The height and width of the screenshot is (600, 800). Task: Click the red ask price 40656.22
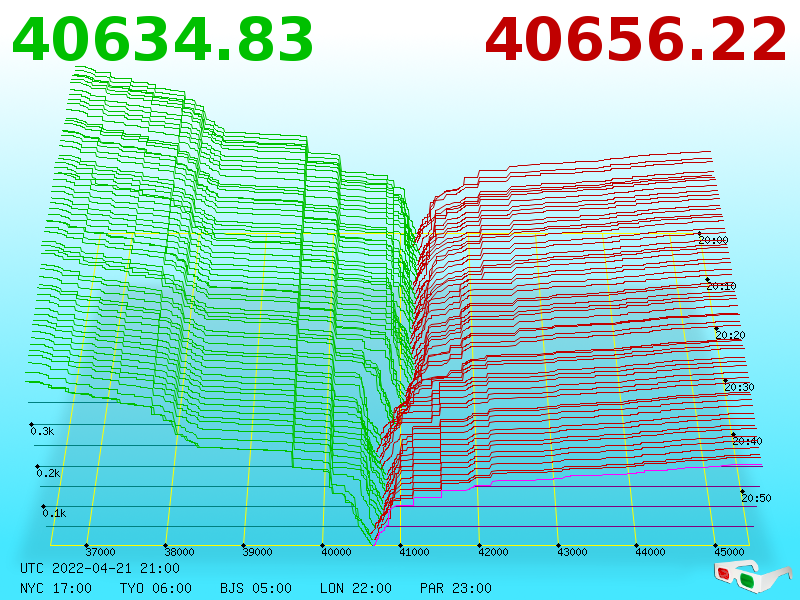pos(636,39)
